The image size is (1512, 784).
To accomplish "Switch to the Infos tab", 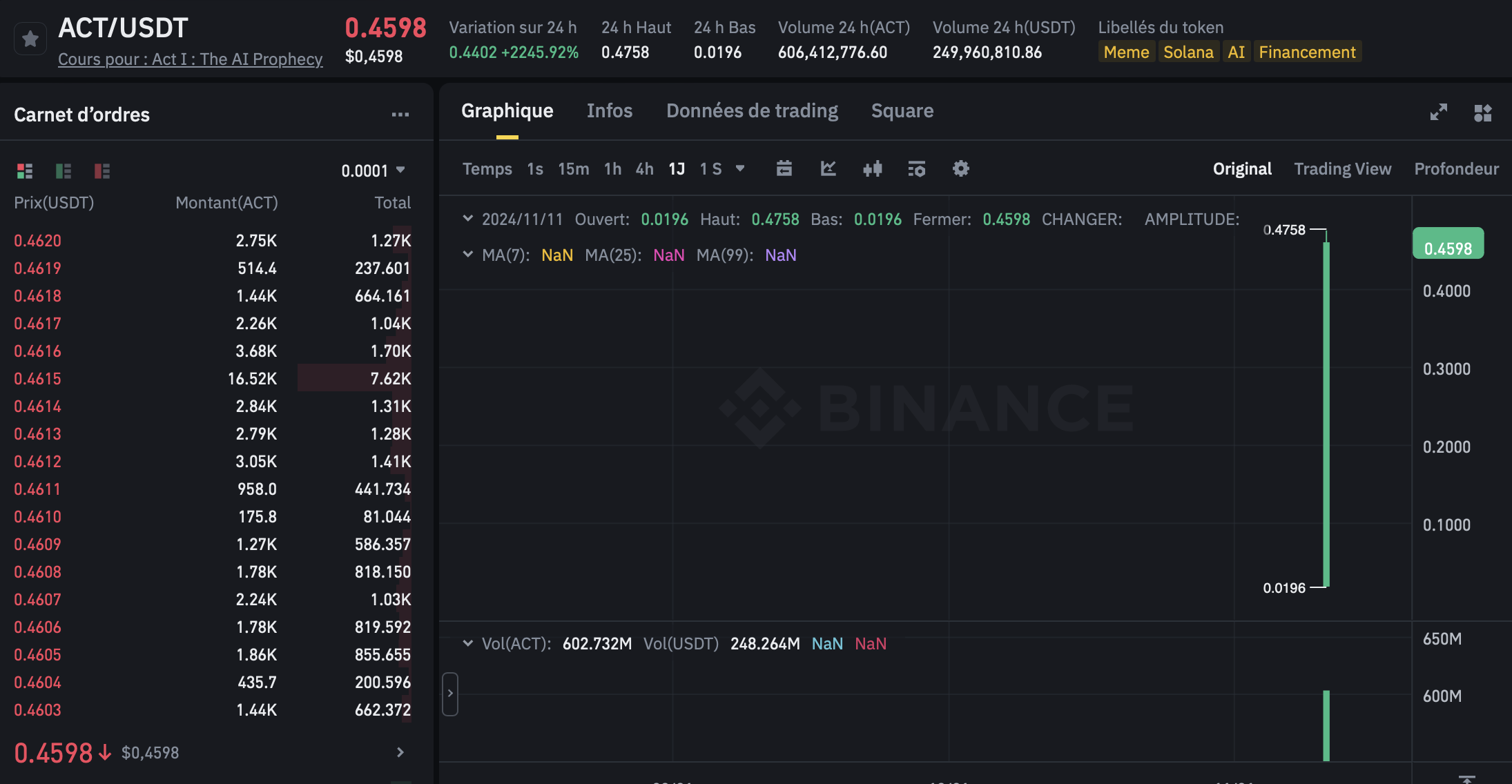I will tap(609, 111).
